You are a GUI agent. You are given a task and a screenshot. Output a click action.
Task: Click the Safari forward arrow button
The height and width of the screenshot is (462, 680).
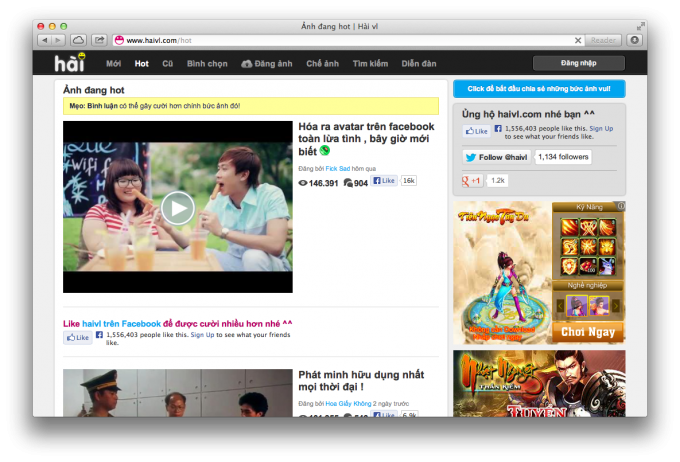pyautogui.click(x=58, y=40)
